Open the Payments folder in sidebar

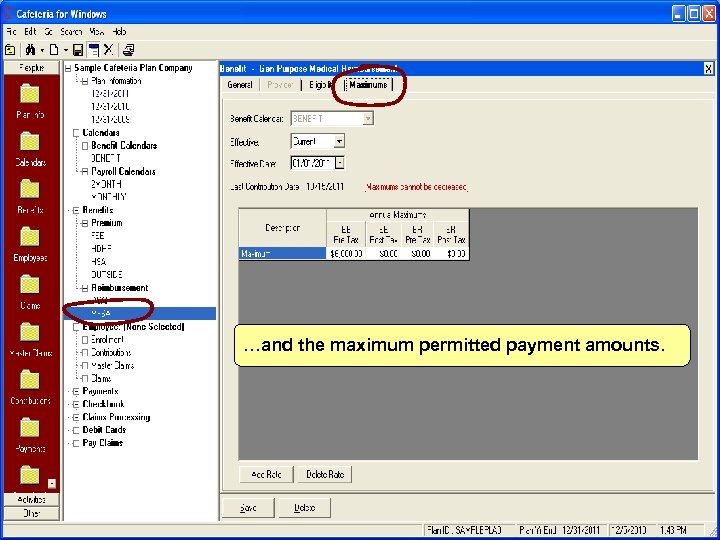[30, 436]
